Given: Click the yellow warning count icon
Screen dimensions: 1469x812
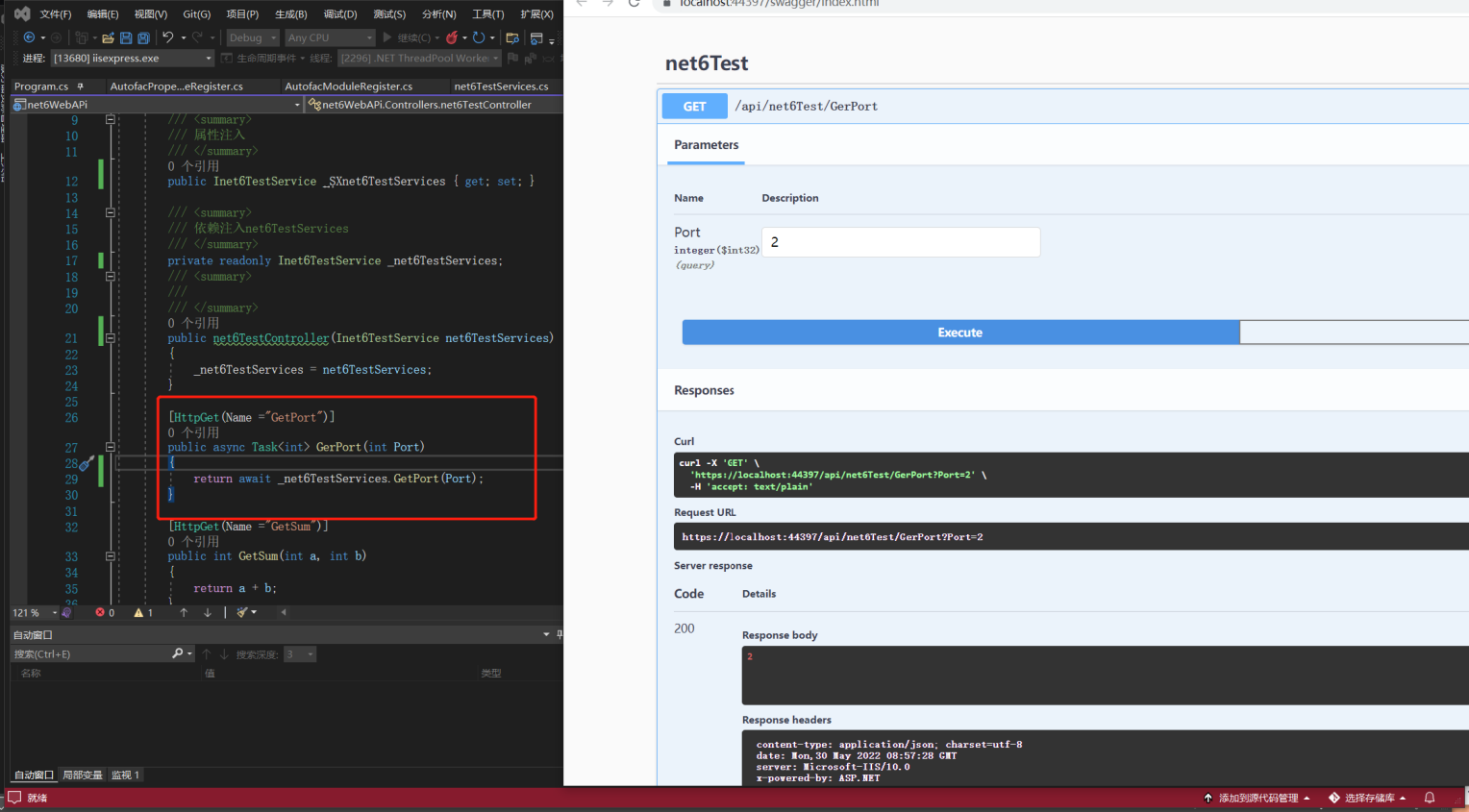Looking at the screenshot, I should click(x=138, y=612).
